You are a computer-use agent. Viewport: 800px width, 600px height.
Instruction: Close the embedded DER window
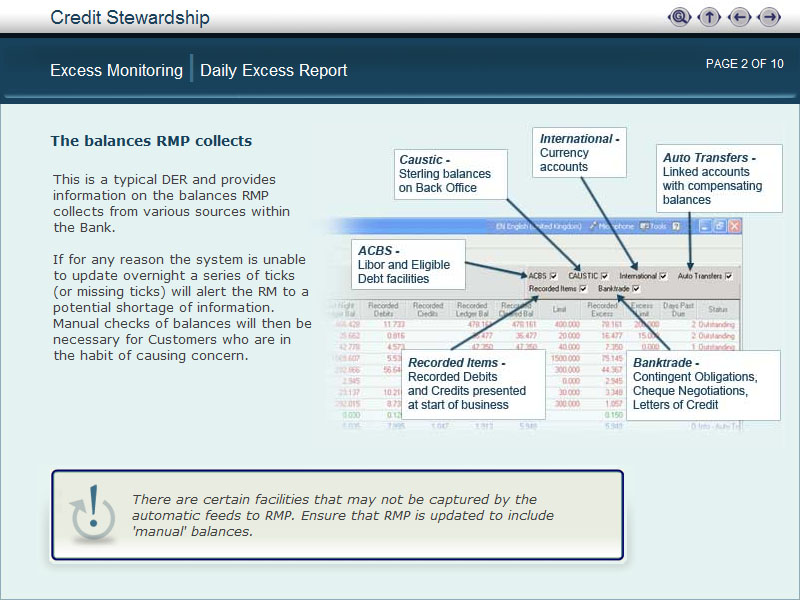[734, 226]
